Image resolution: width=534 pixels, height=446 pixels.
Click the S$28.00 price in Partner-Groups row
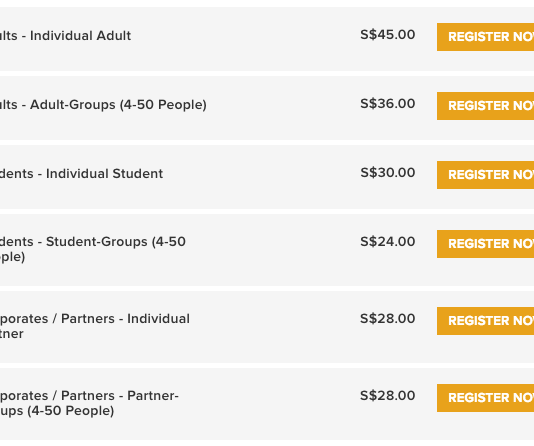(388, 396)
